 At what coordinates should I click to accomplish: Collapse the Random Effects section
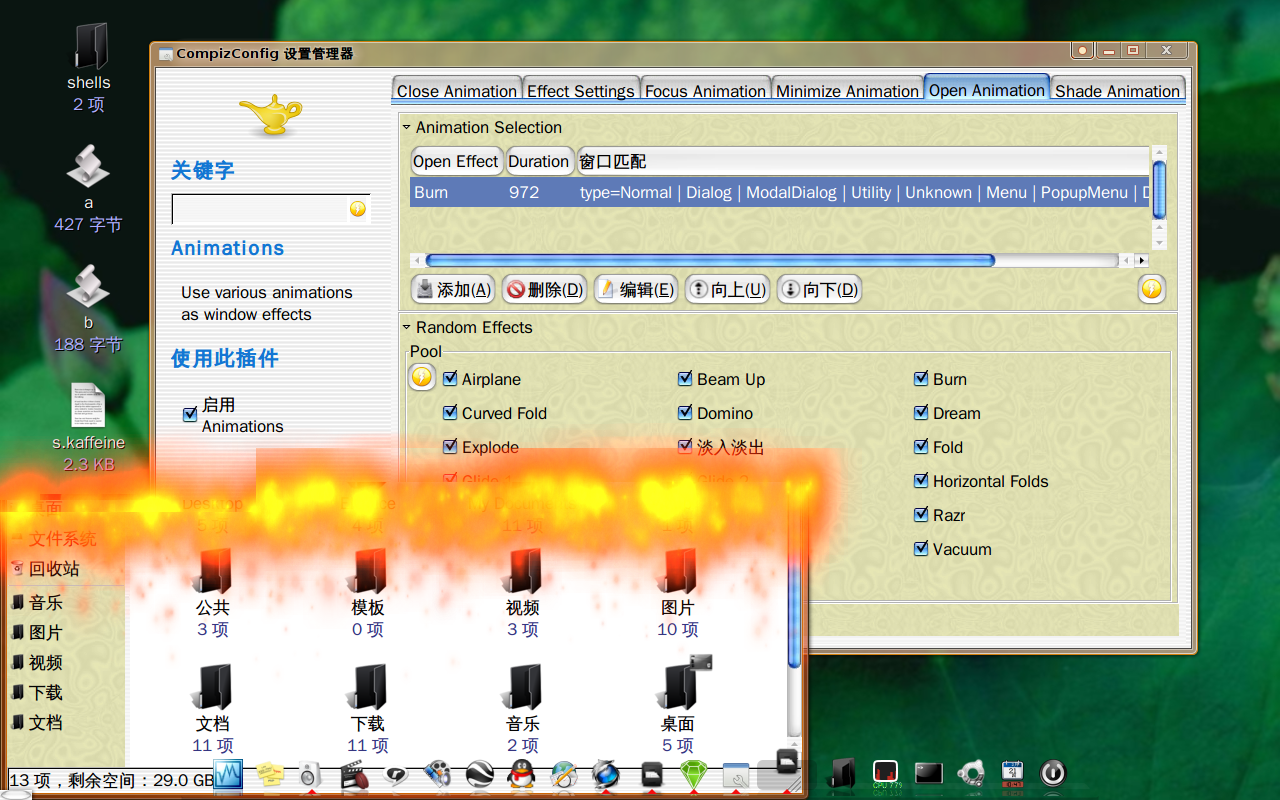coord(407,327)
